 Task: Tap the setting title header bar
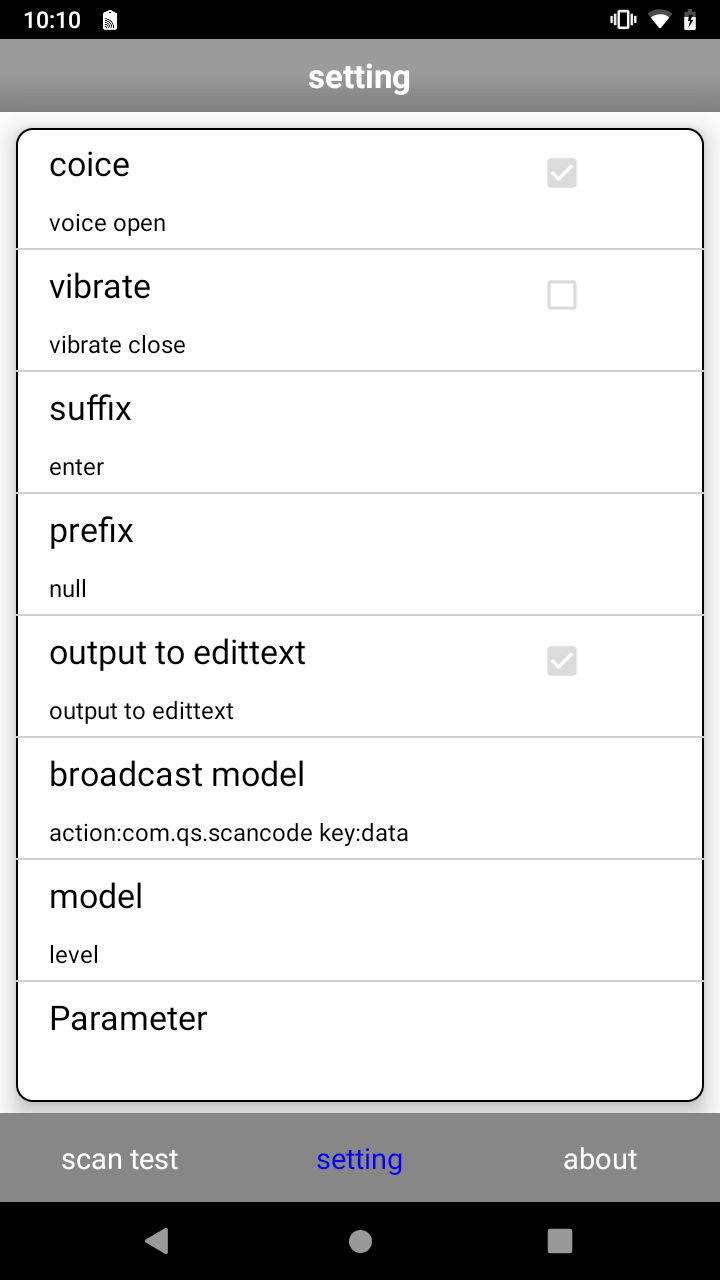360,77
